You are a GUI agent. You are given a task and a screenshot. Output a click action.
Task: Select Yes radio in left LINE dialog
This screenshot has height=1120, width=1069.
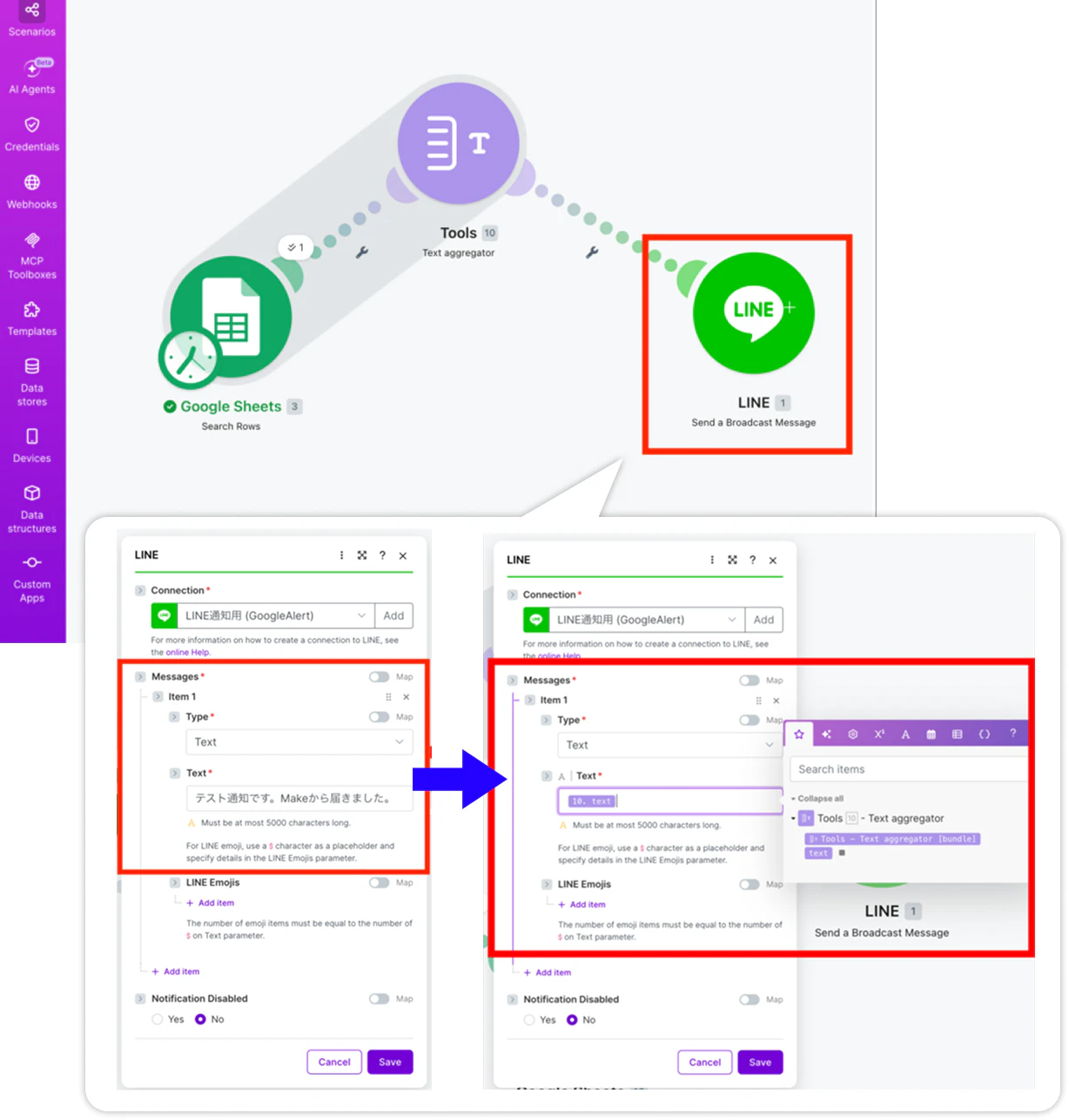(x=158, y=1019)
